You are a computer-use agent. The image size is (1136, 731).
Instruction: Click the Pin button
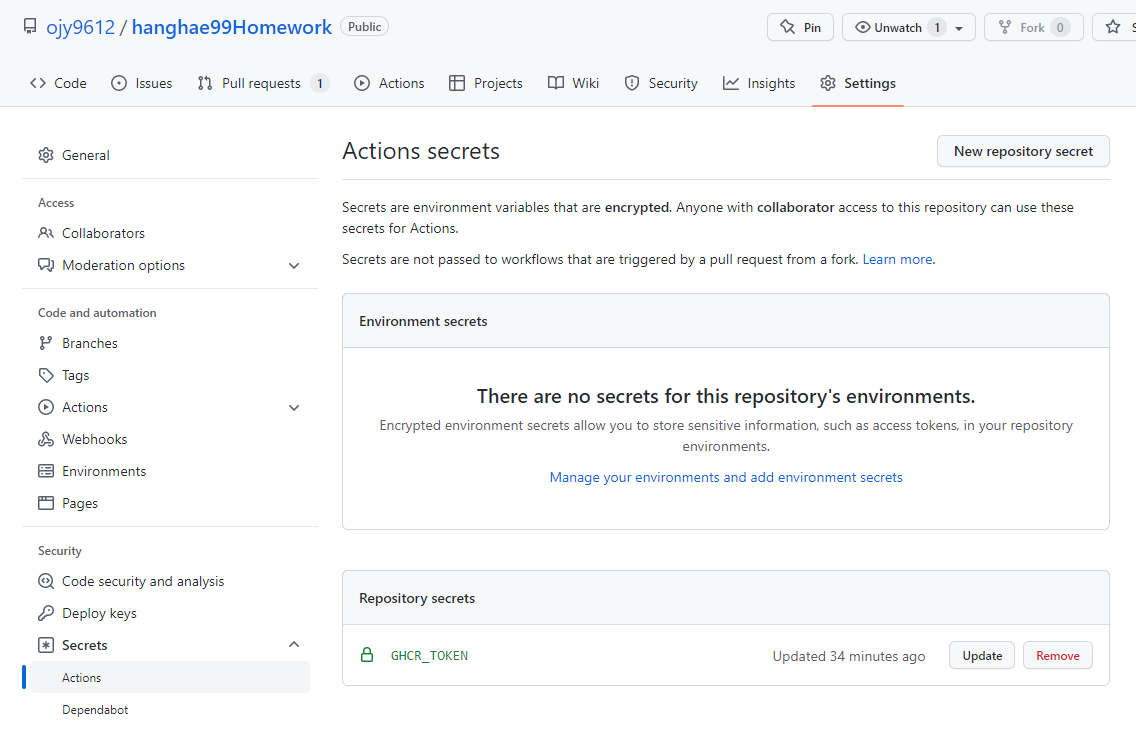coord(801,28)
